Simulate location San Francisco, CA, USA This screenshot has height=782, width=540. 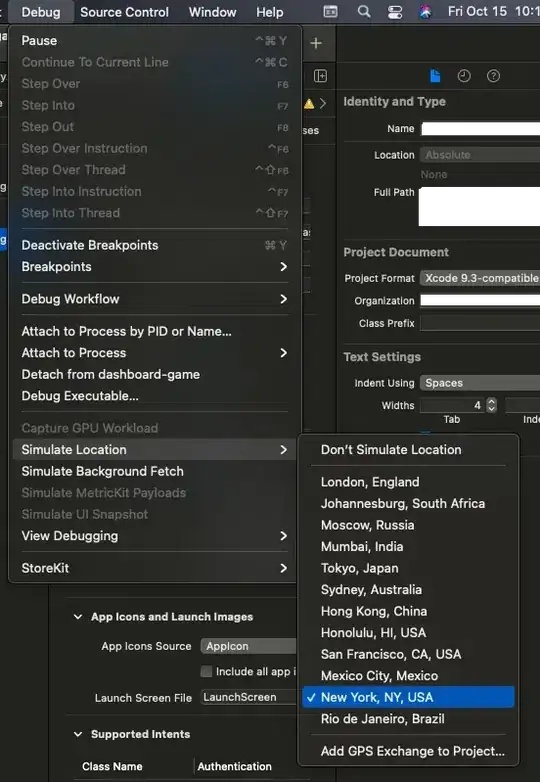tap(408, 654)
